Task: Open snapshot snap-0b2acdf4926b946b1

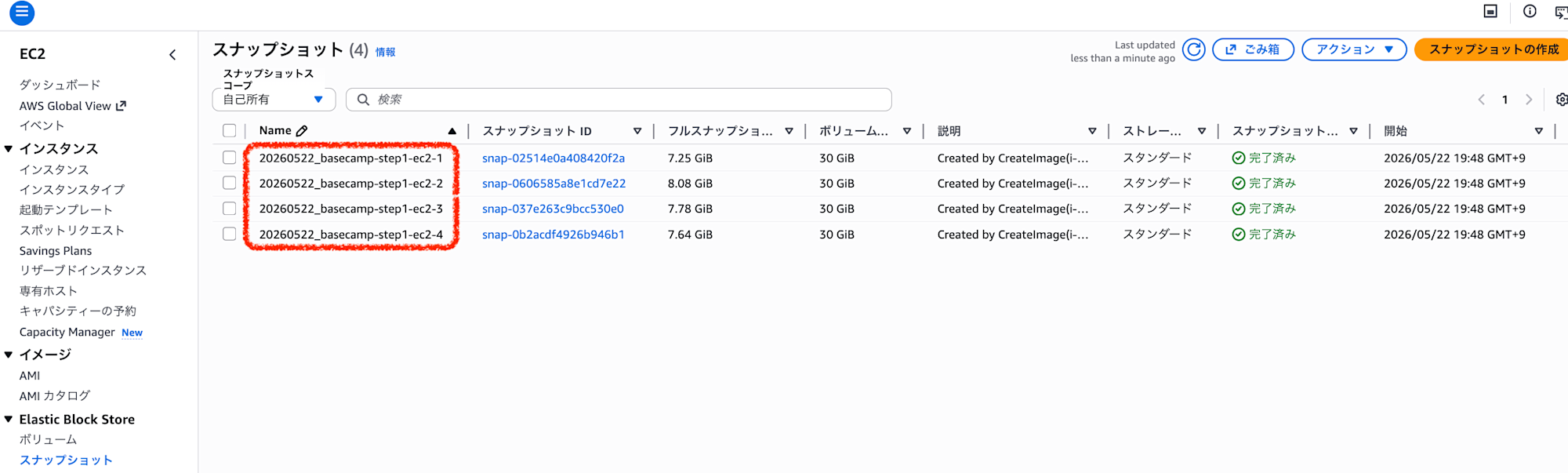Action: click(x=554, y=235)
